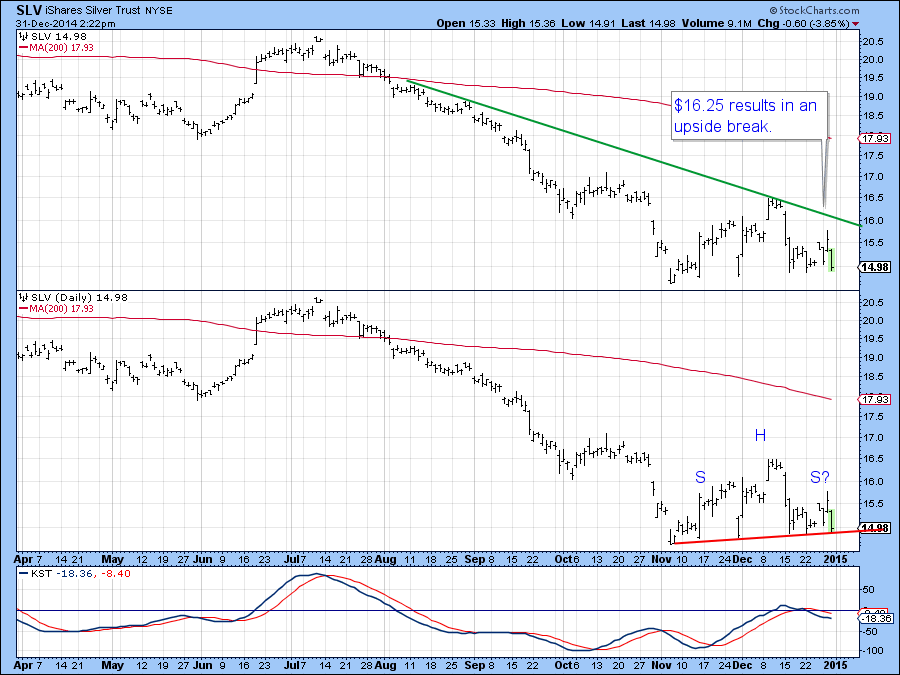
Task: Click the 'Volume 9.1M' value in header
Action: tap(716, 24)
